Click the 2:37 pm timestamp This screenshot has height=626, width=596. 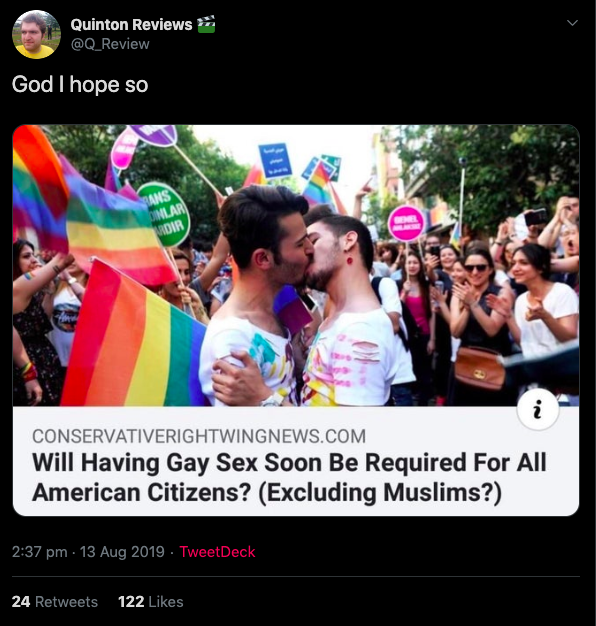click(40, 552)
